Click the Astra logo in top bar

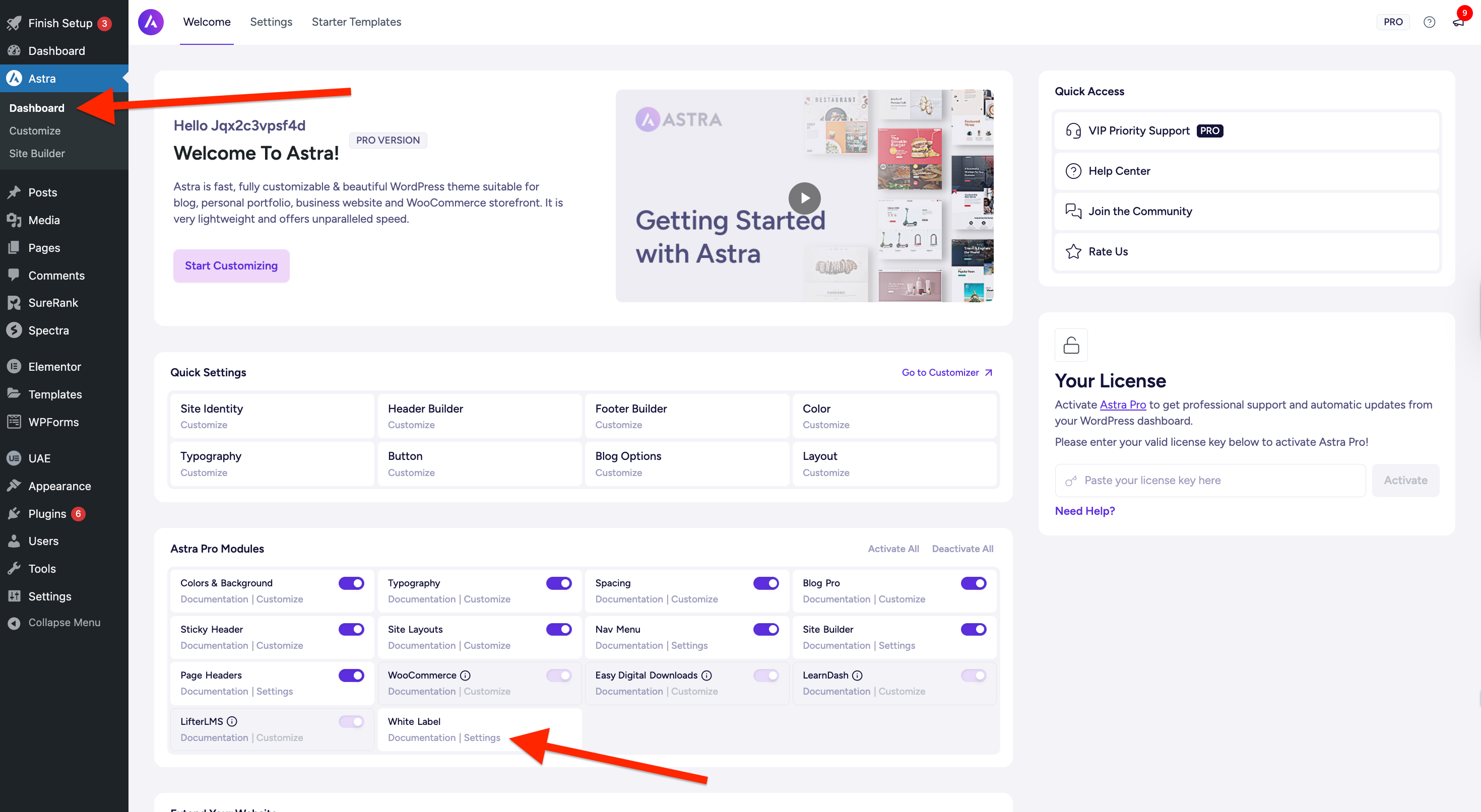(x=151, y=22)
